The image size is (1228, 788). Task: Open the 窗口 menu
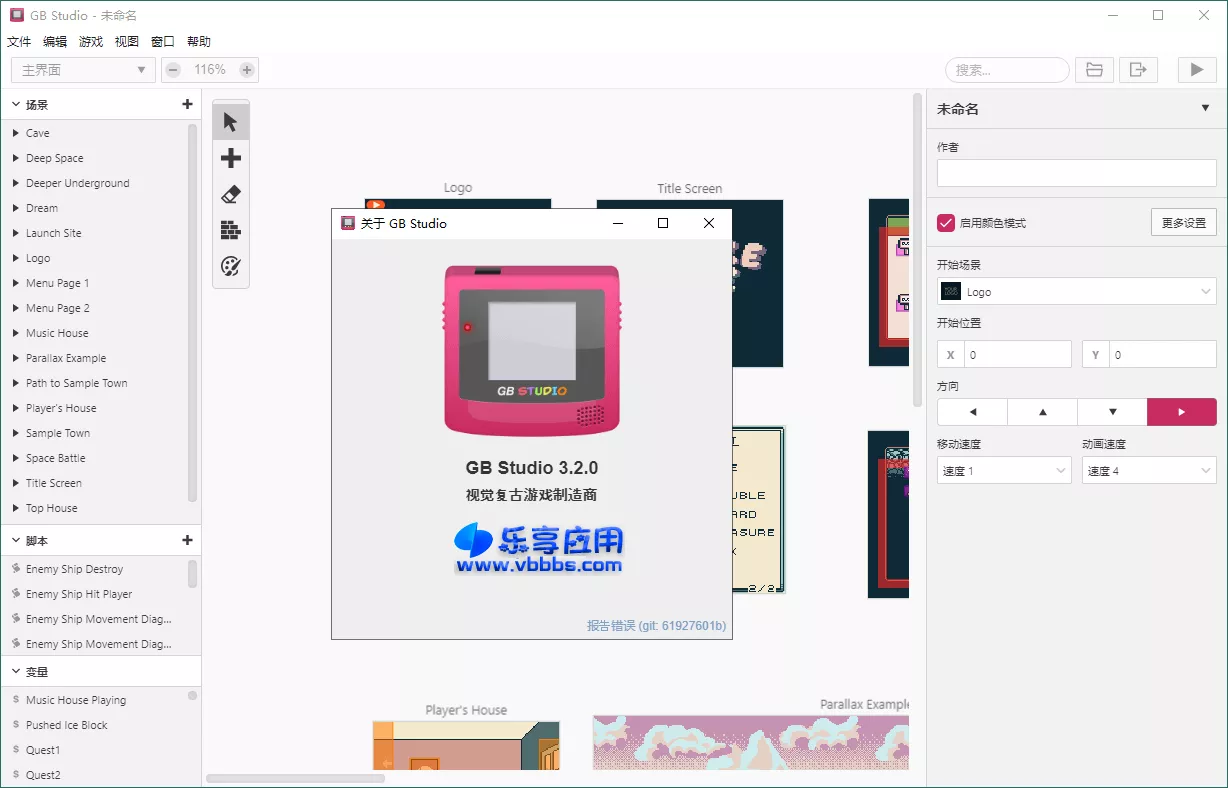(163, 42)
